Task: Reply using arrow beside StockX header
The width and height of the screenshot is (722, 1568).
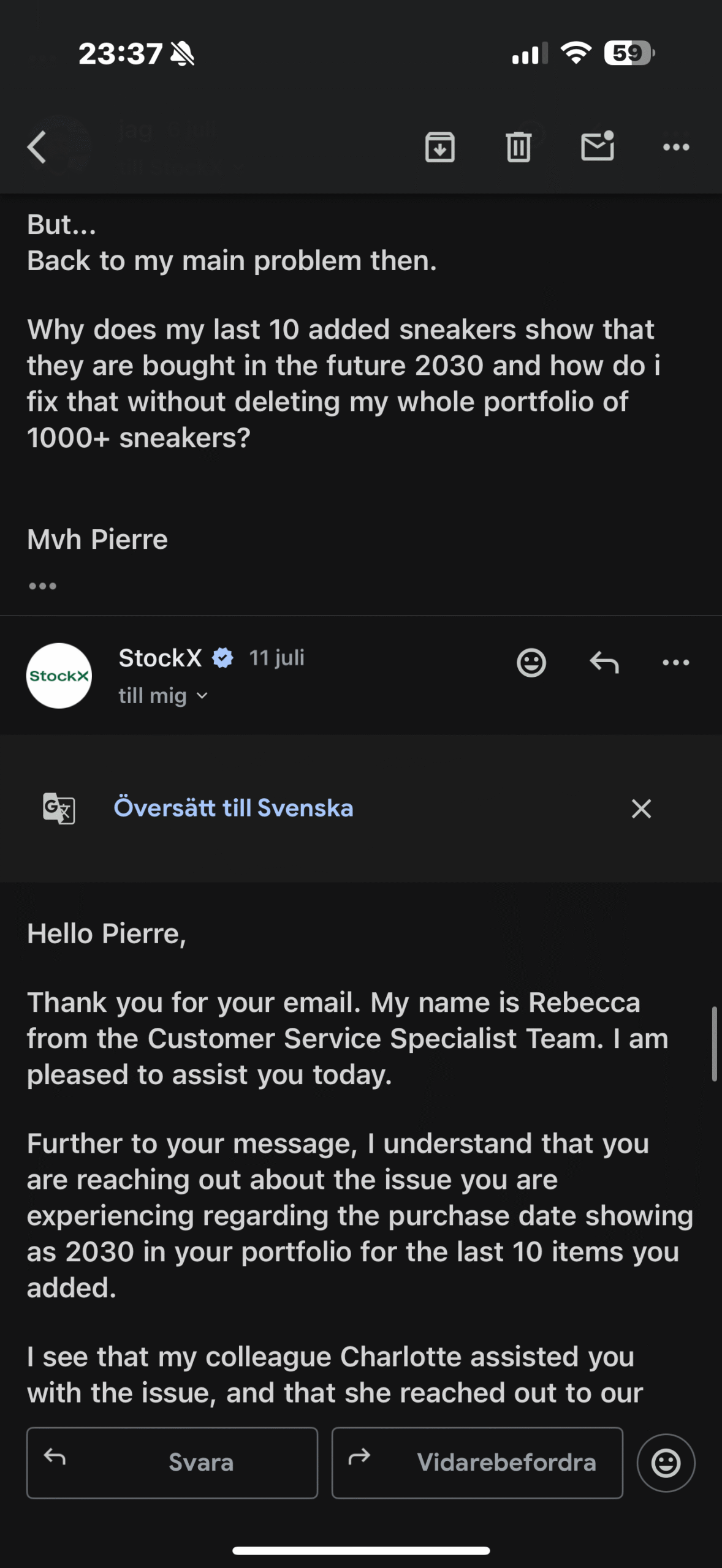Action: [x=604, y=662]
